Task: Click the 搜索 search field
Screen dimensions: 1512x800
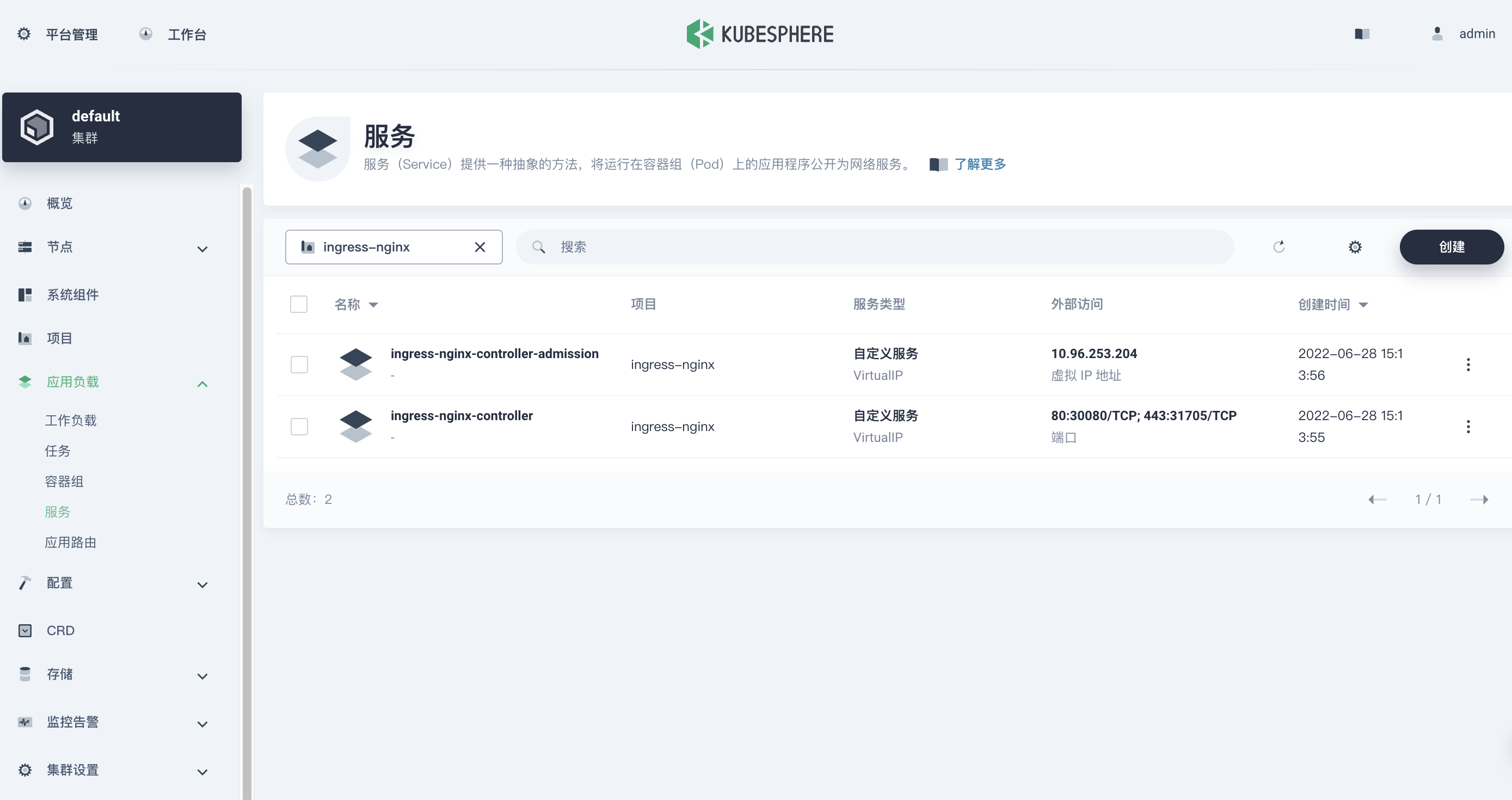Action: click(x=875, y=247)
